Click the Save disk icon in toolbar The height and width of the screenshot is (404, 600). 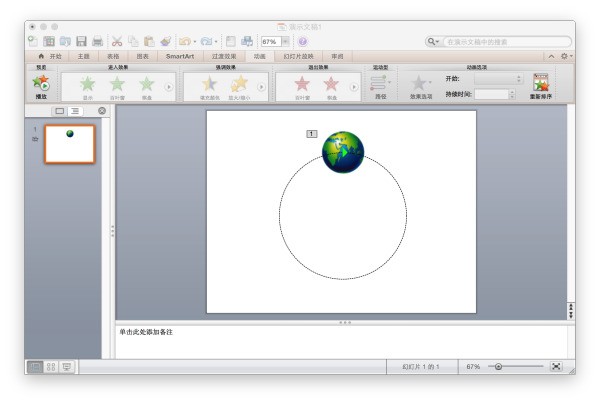80,42
